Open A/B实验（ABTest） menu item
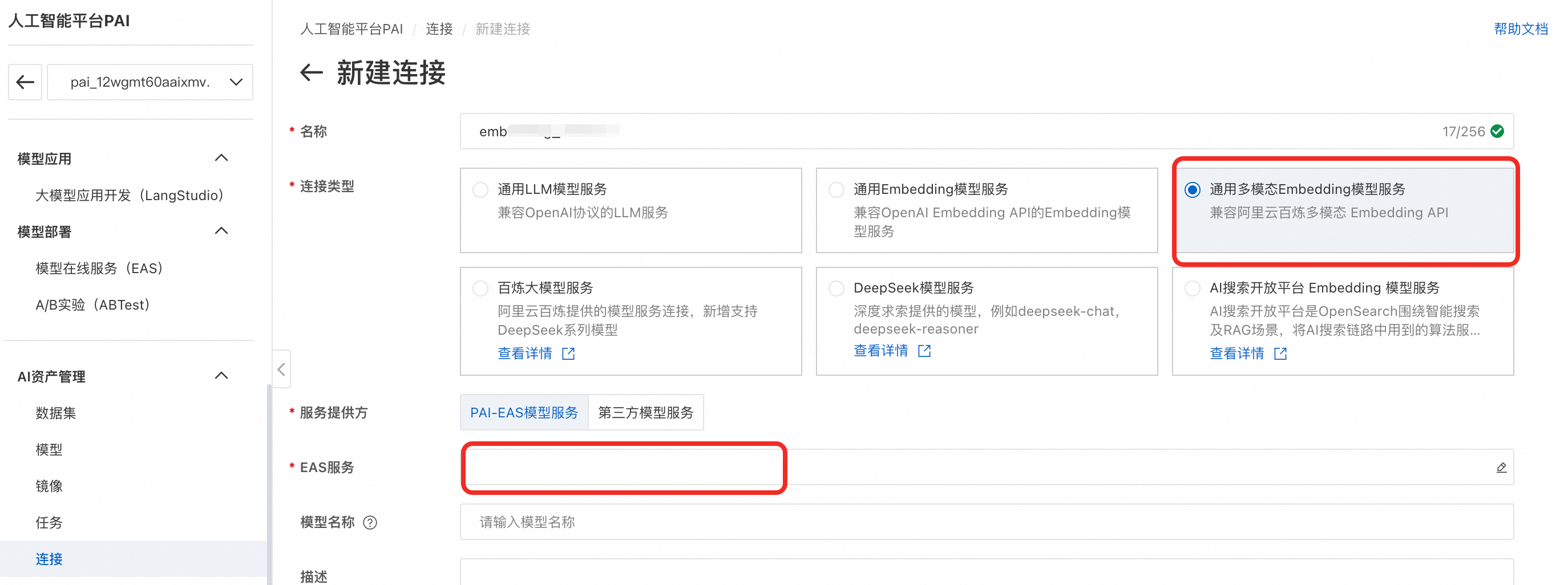This screenshot has height=585, width=1568. point(92,304)
